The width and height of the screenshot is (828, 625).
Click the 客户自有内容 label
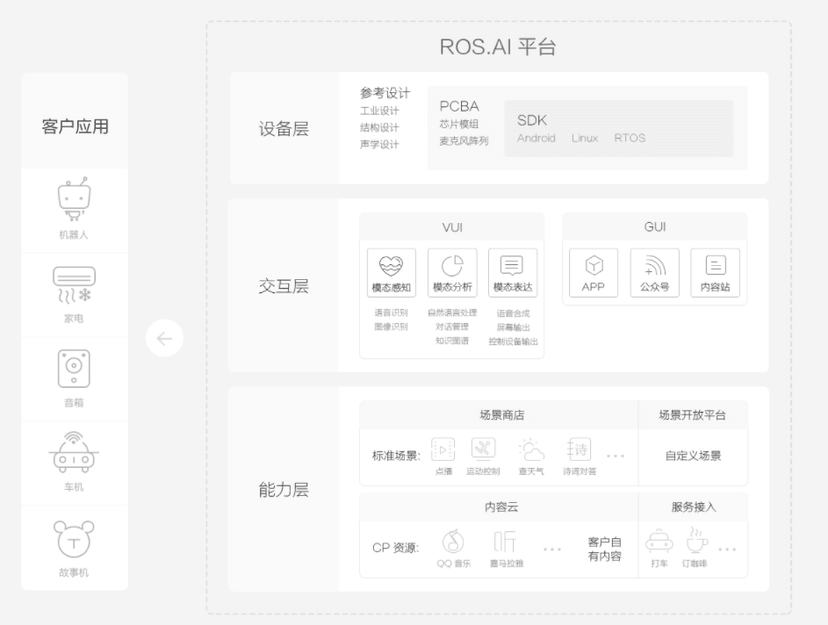pyautogui.click(x=605, y=549)
